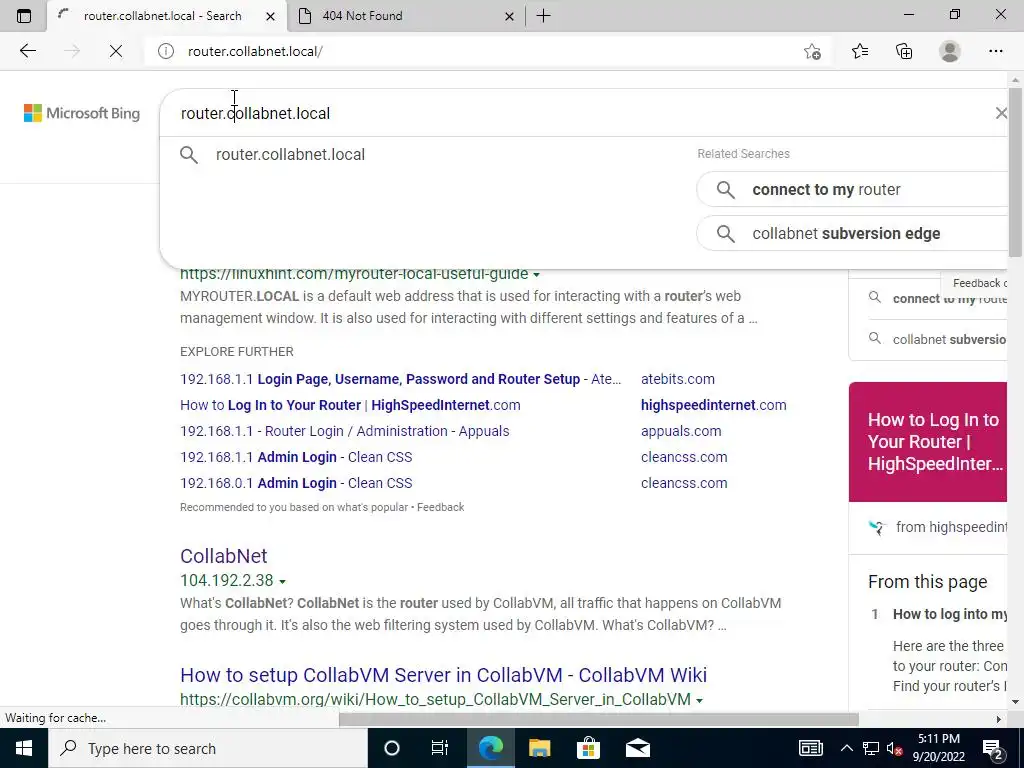Image resolution: width=1024 pixels, height=768 pixels.
Task: Open Microsoft Store from the taskbar
Action: pyautogui.click(x=588, y=748)
